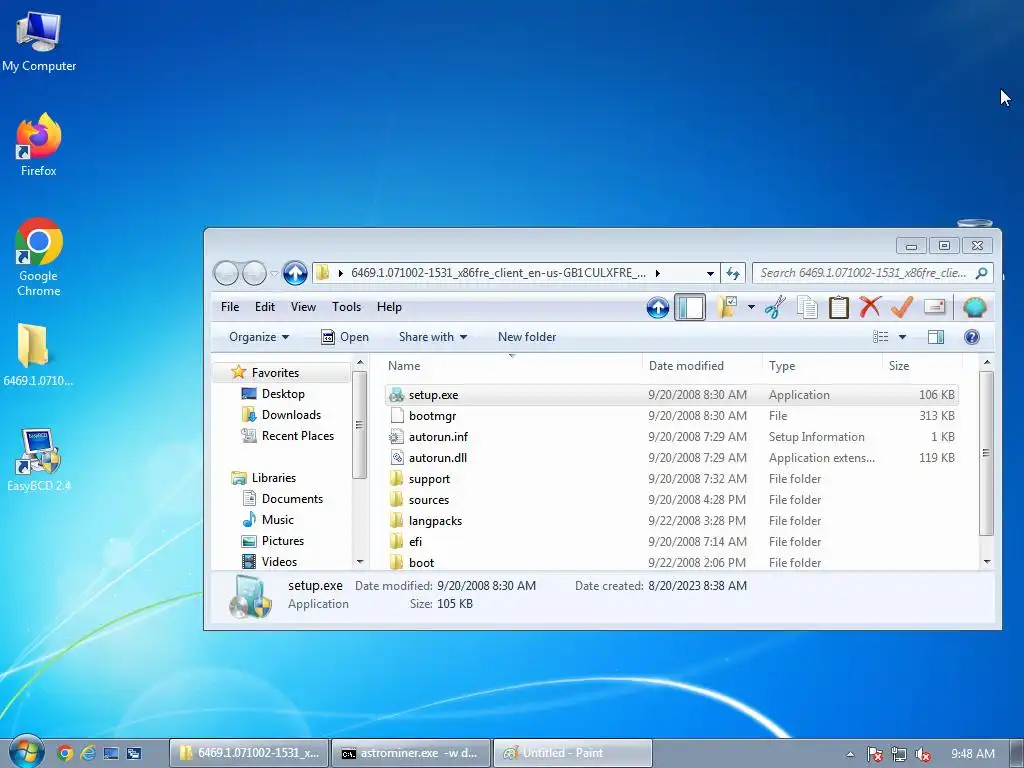Select the support folder
This screenshot has width=1024, height=768.
click(429, 479)
